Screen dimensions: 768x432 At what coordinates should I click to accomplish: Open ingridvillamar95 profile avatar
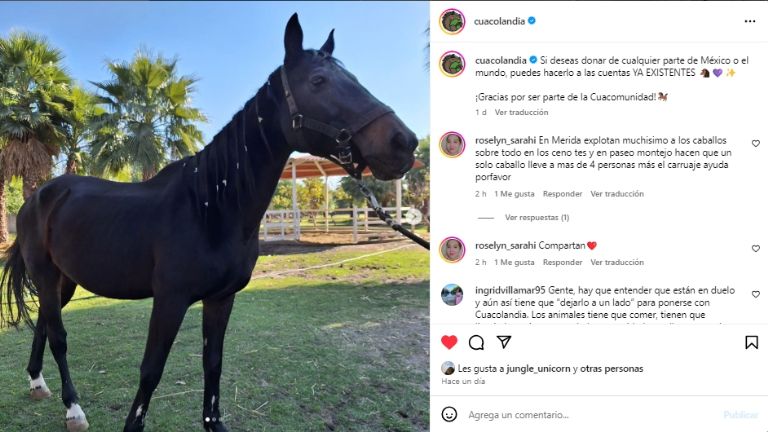[x=452, y=295]
